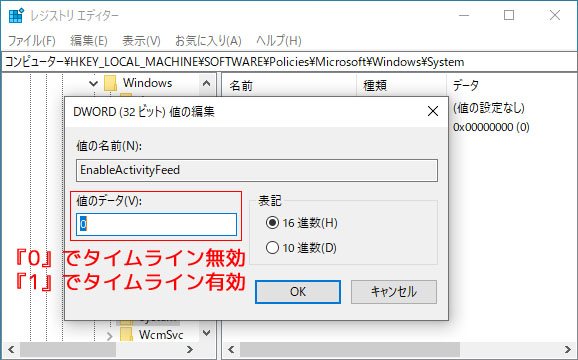Image resolution: width=578 pixels, height=360 pixels.
Task: Open the お気に入り(A) menu
Action: pos(208,41)
